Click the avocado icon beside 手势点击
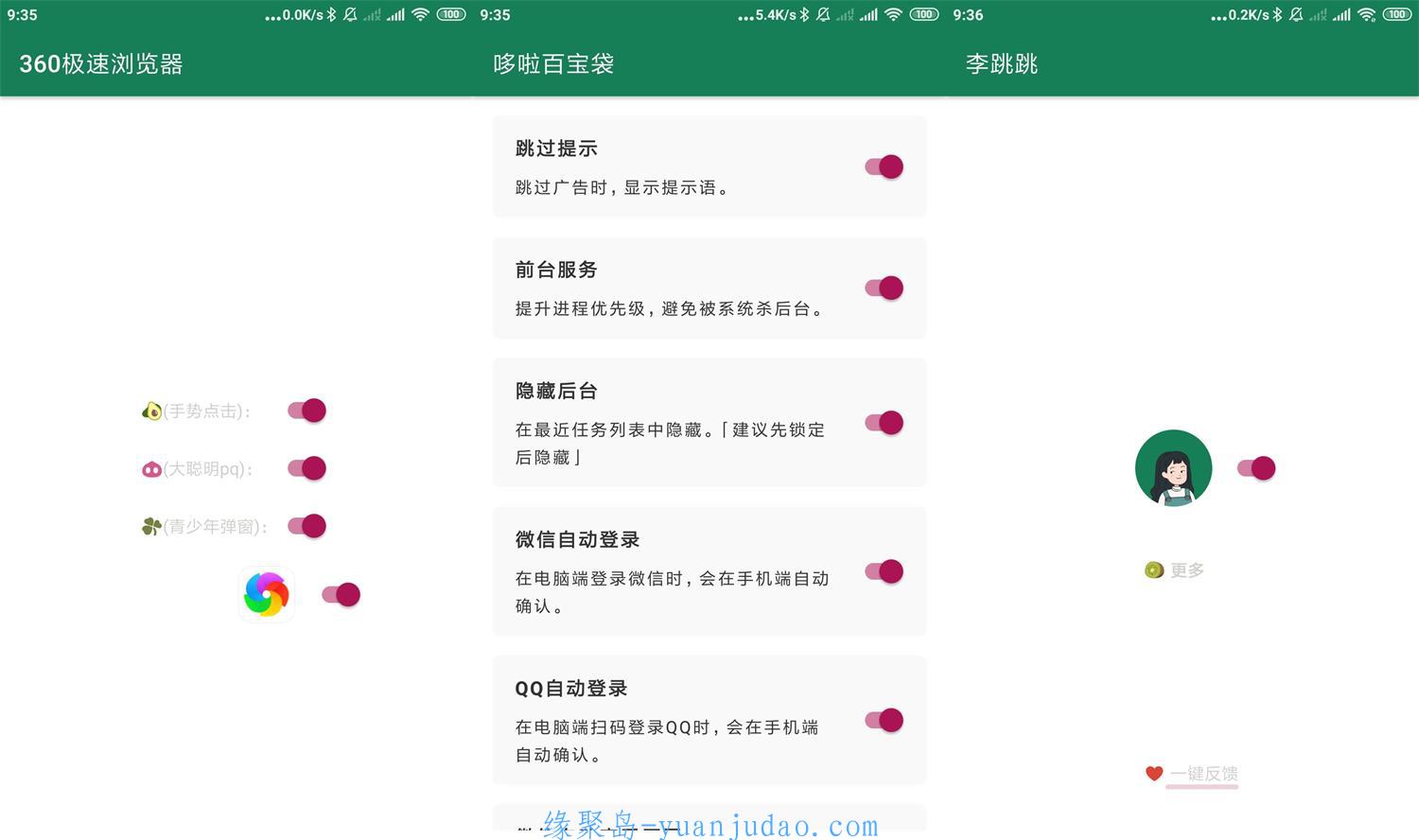The image size is (1419, 840). (151, 411)
